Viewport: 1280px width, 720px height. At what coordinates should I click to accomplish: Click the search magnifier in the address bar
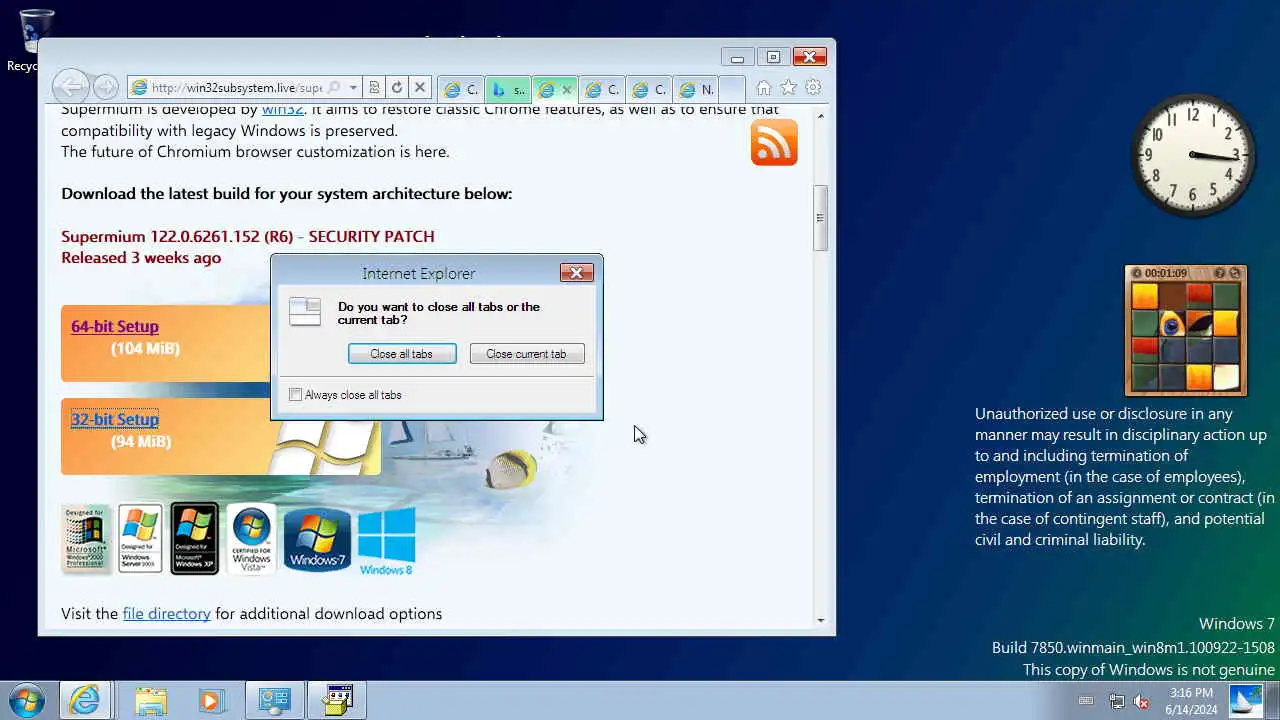(x=334, y=88)
